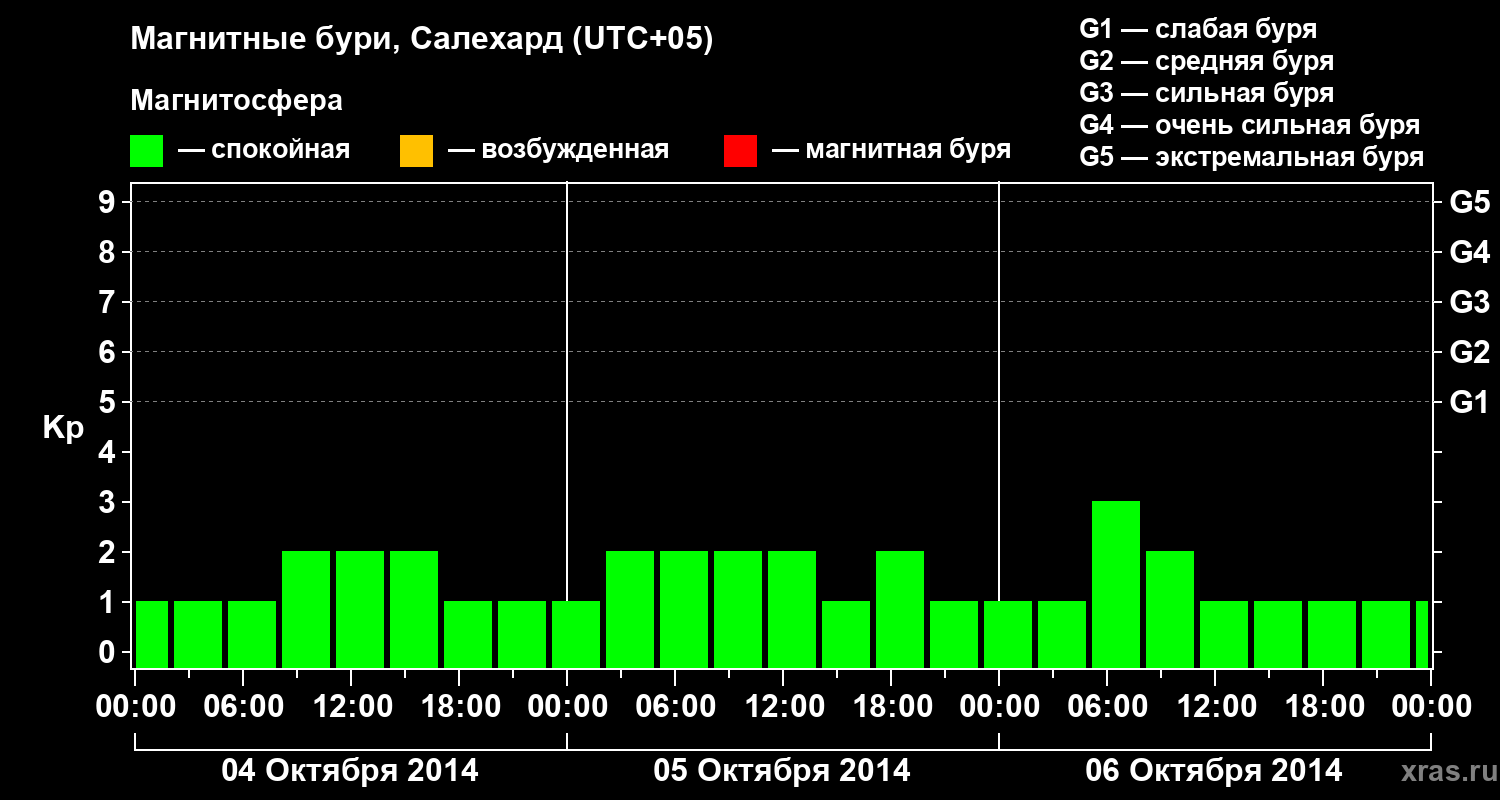This screenshot has width=1500, height=800.
Task: Click the Kp 2 bar on 06 October
Action: pos(1170,610)
